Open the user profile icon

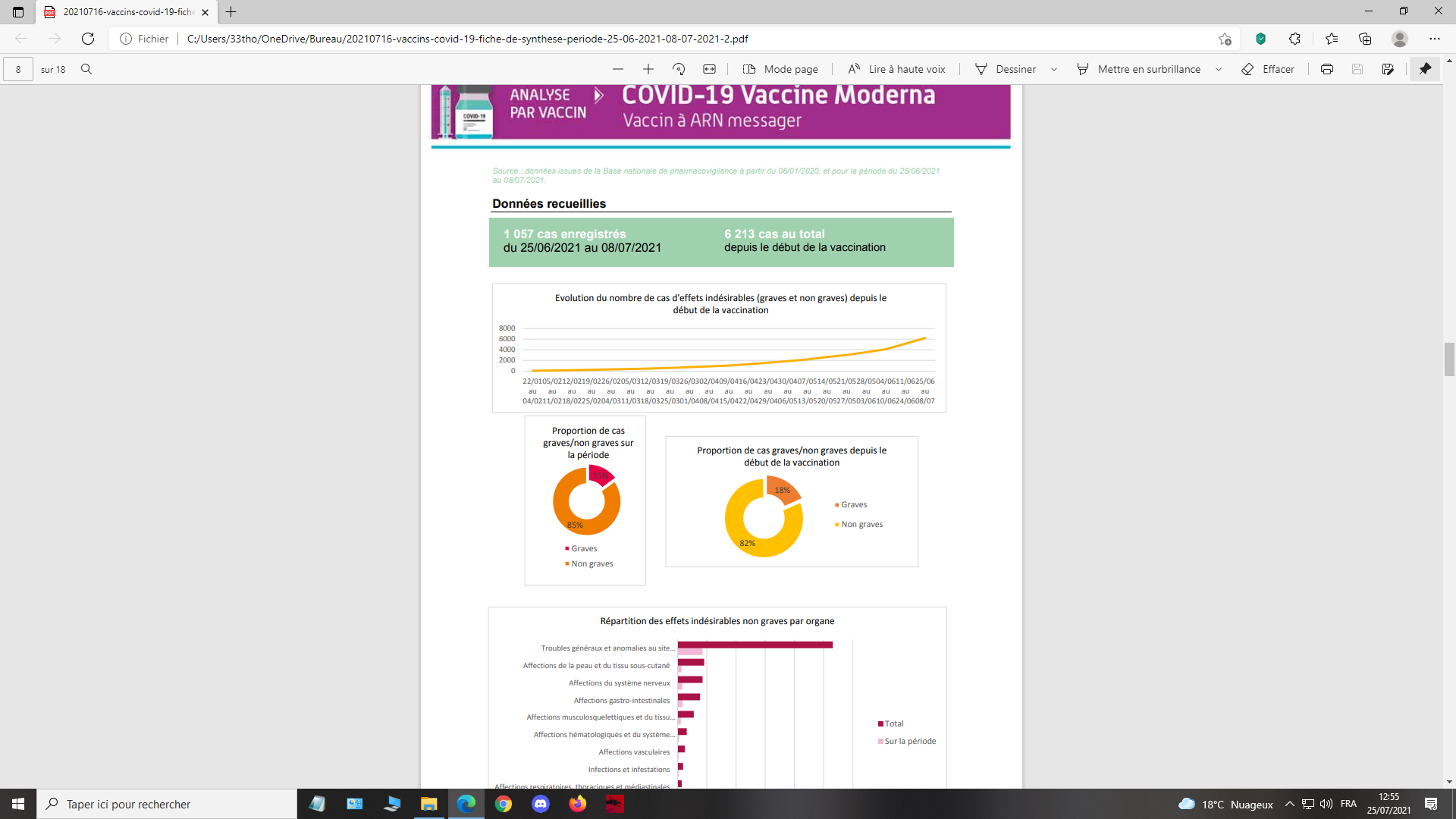[x=1400, y=39]
